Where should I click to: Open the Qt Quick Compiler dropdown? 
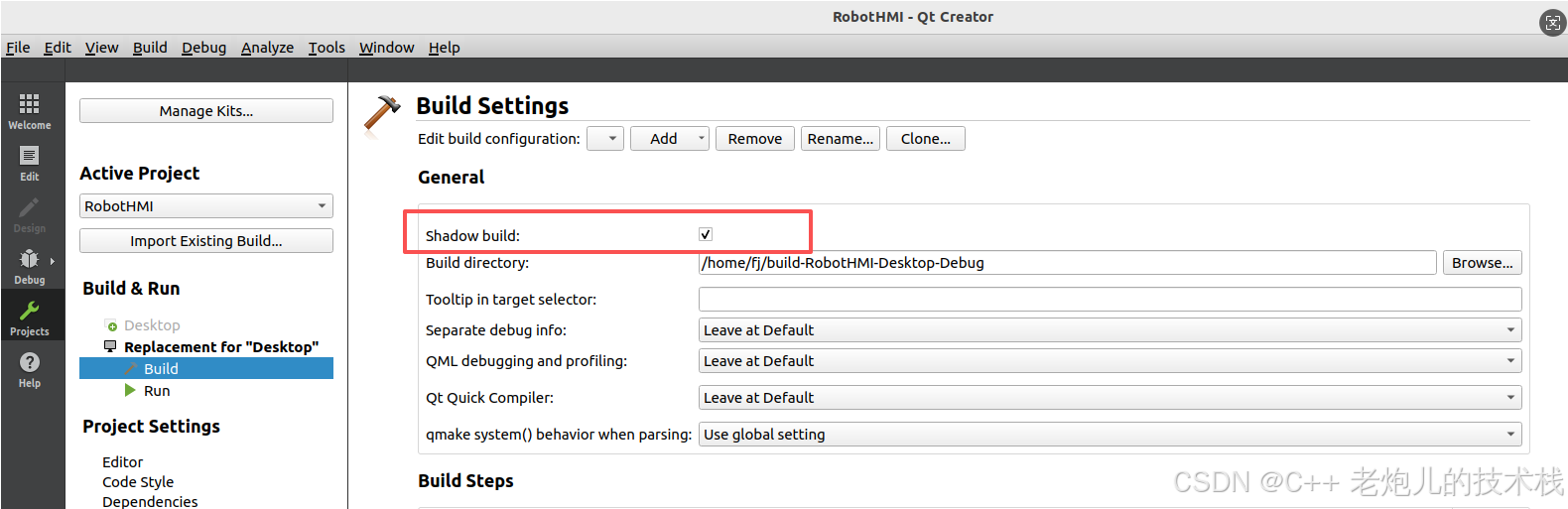(1110, 398)
